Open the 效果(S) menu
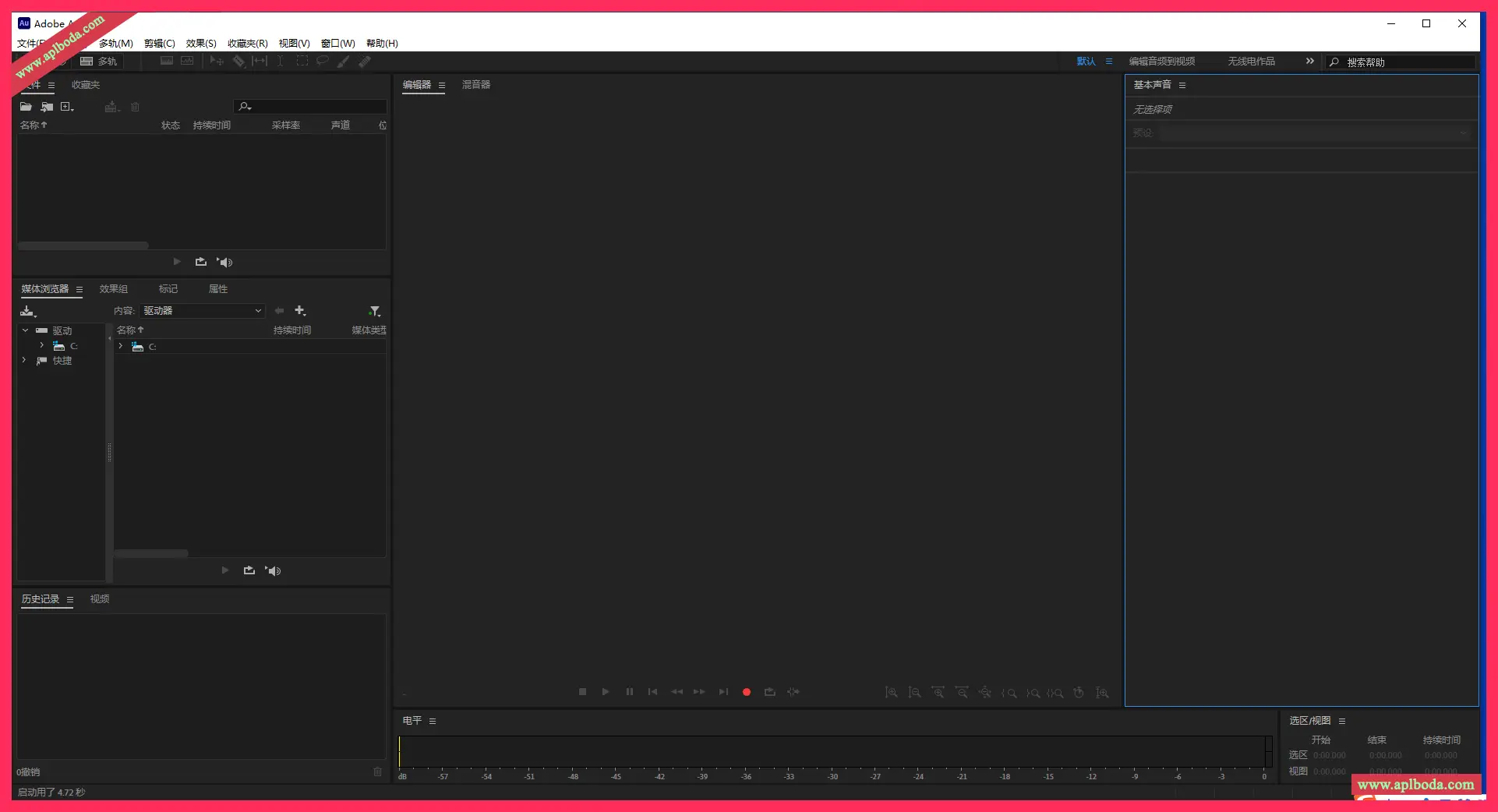 (x=200, y=44)
